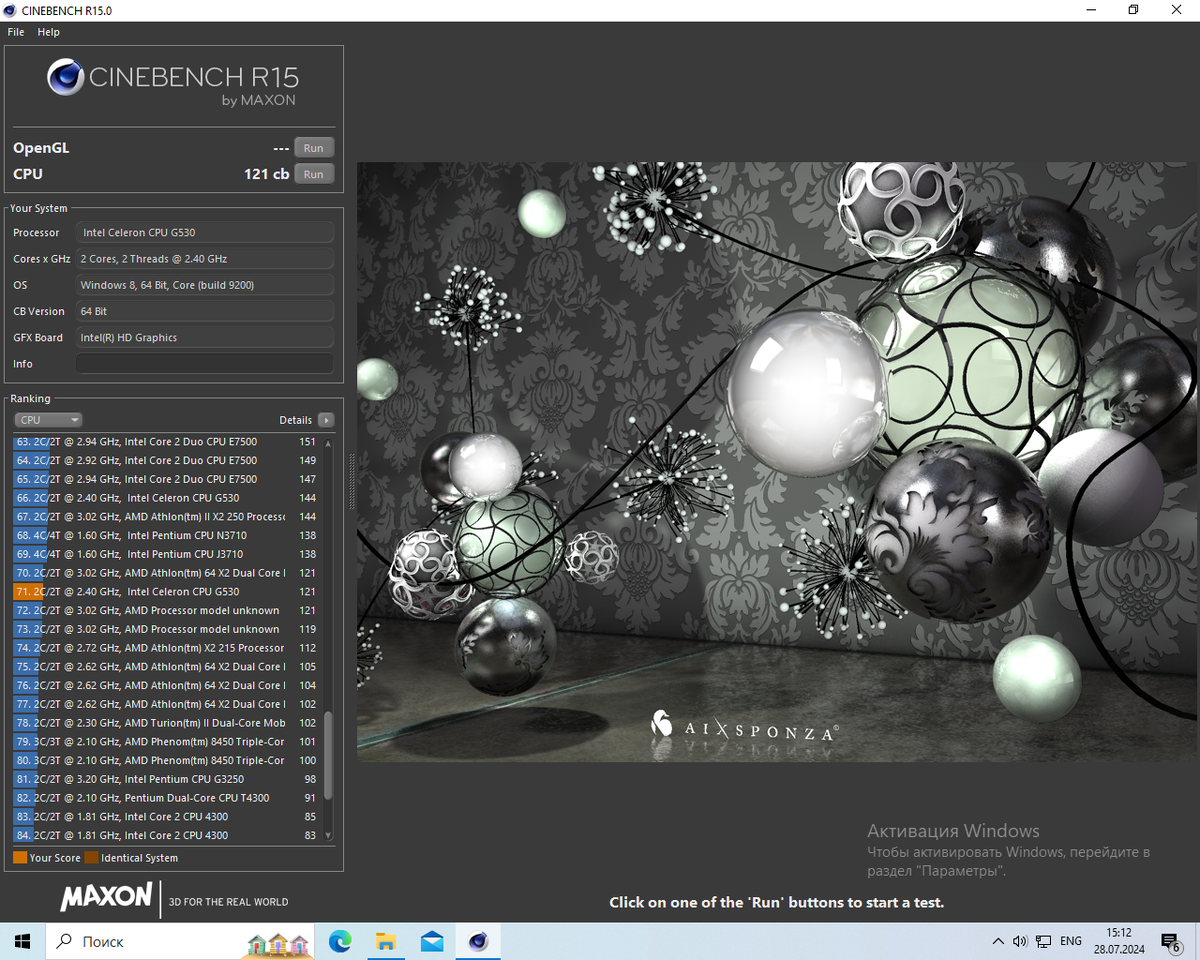This screenshot has height=960, width=1200.
Task: Select rank 67 AMD Athlon II X2 250 row
Action: click(168, 517)
